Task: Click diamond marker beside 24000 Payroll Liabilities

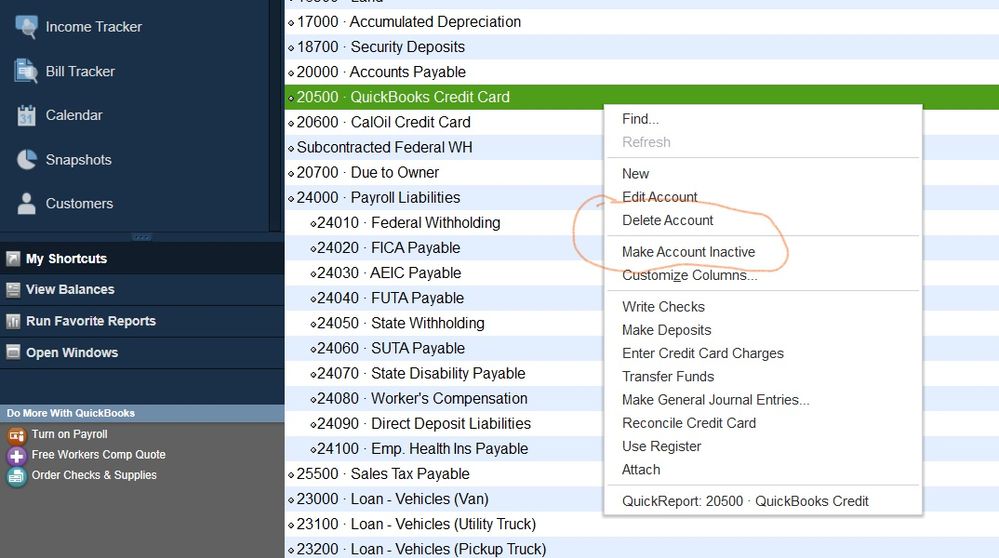Action: coord(291,199)
